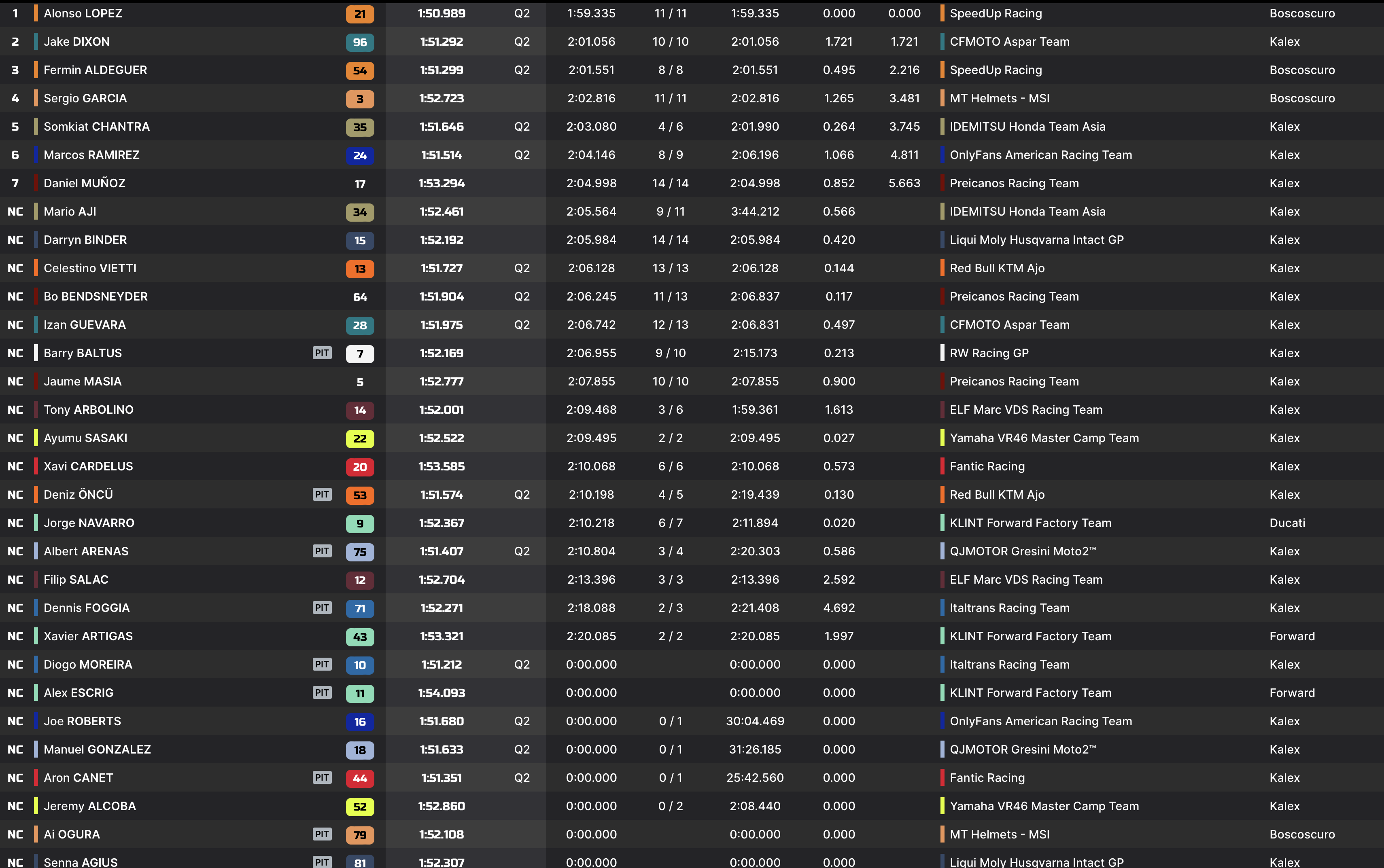This screenshot has height=868, width=1384.
Task: Click team color bar beside Fantic Racing
Action: click(x=942, y=466)
